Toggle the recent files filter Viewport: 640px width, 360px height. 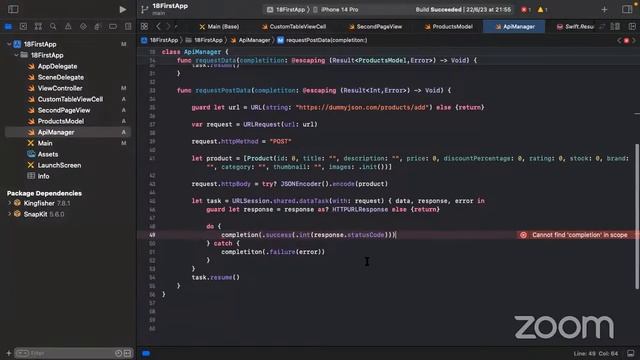pos(118,353)
